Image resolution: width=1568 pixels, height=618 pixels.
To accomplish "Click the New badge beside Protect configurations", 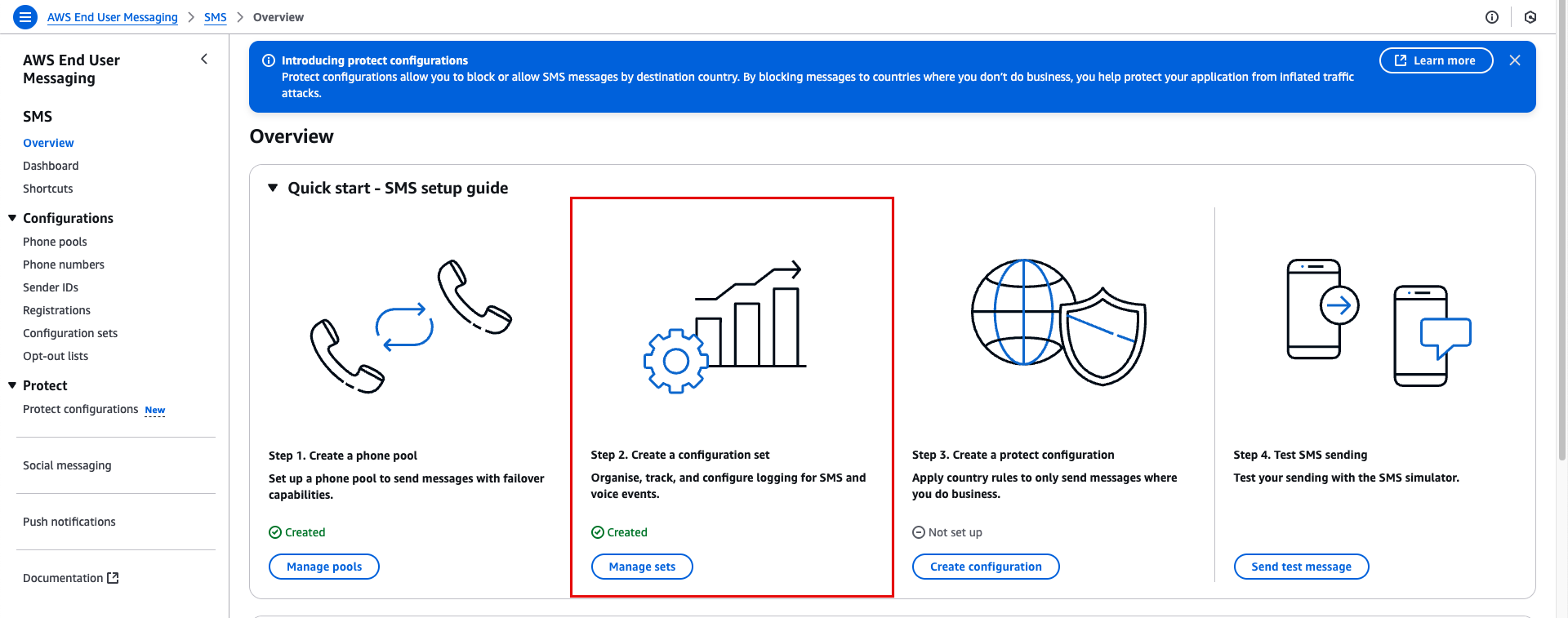I will (155, 410).
